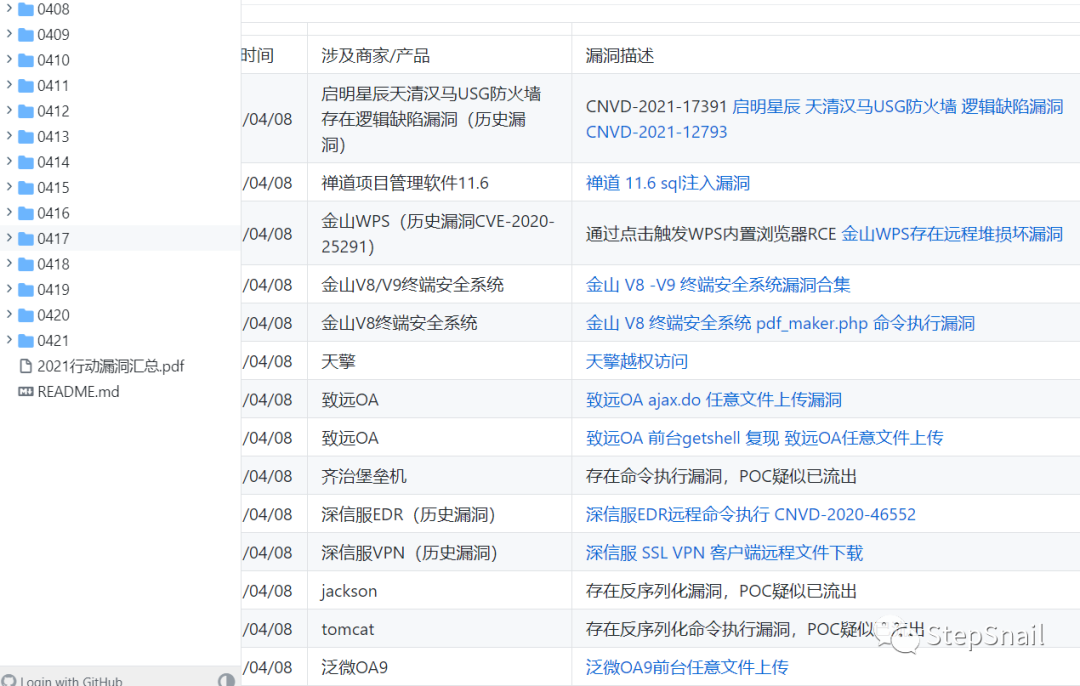Open 金山WPS存在远程堆损坏漏洞 link
Screen dimensions: 1080x686
(952, 233)
